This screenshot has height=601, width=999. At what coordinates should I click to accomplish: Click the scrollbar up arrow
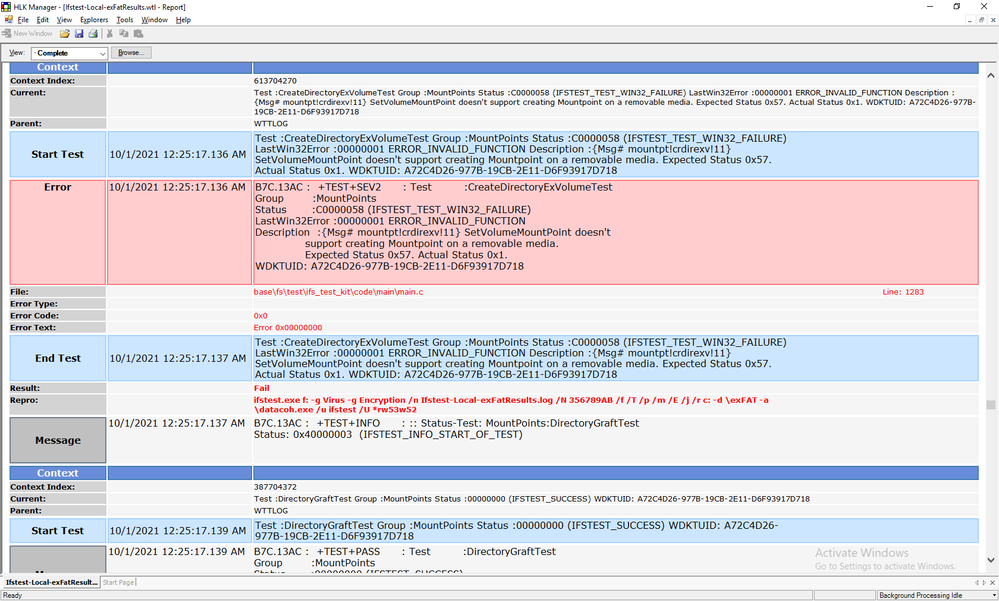(991, 75)
